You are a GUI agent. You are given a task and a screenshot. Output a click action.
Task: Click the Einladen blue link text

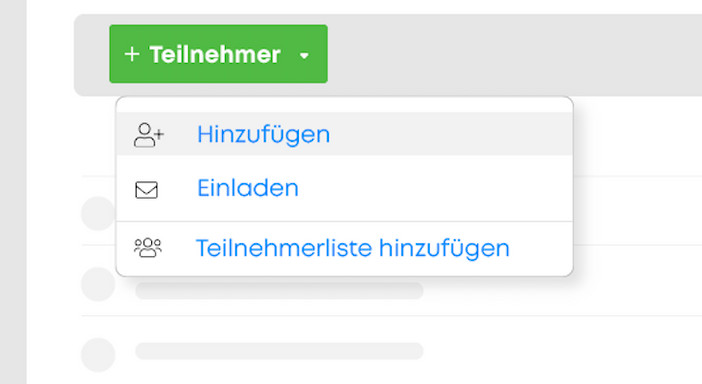tap(248, 188)
